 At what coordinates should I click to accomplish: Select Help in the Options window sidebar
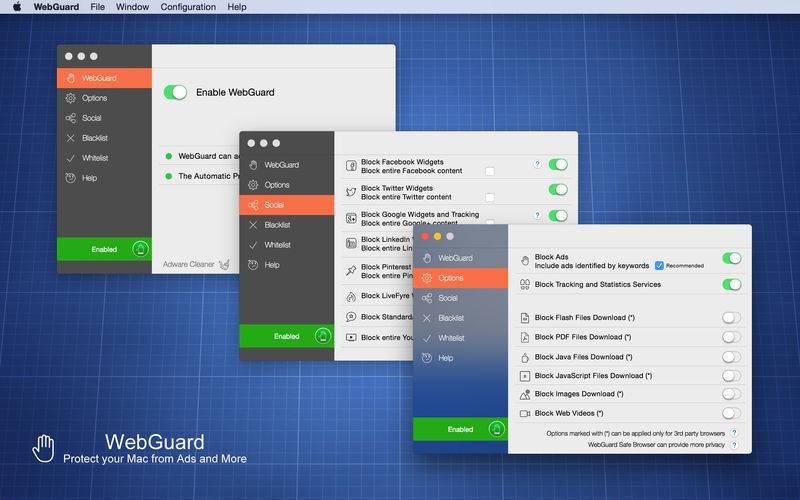[x=461, y=358]
